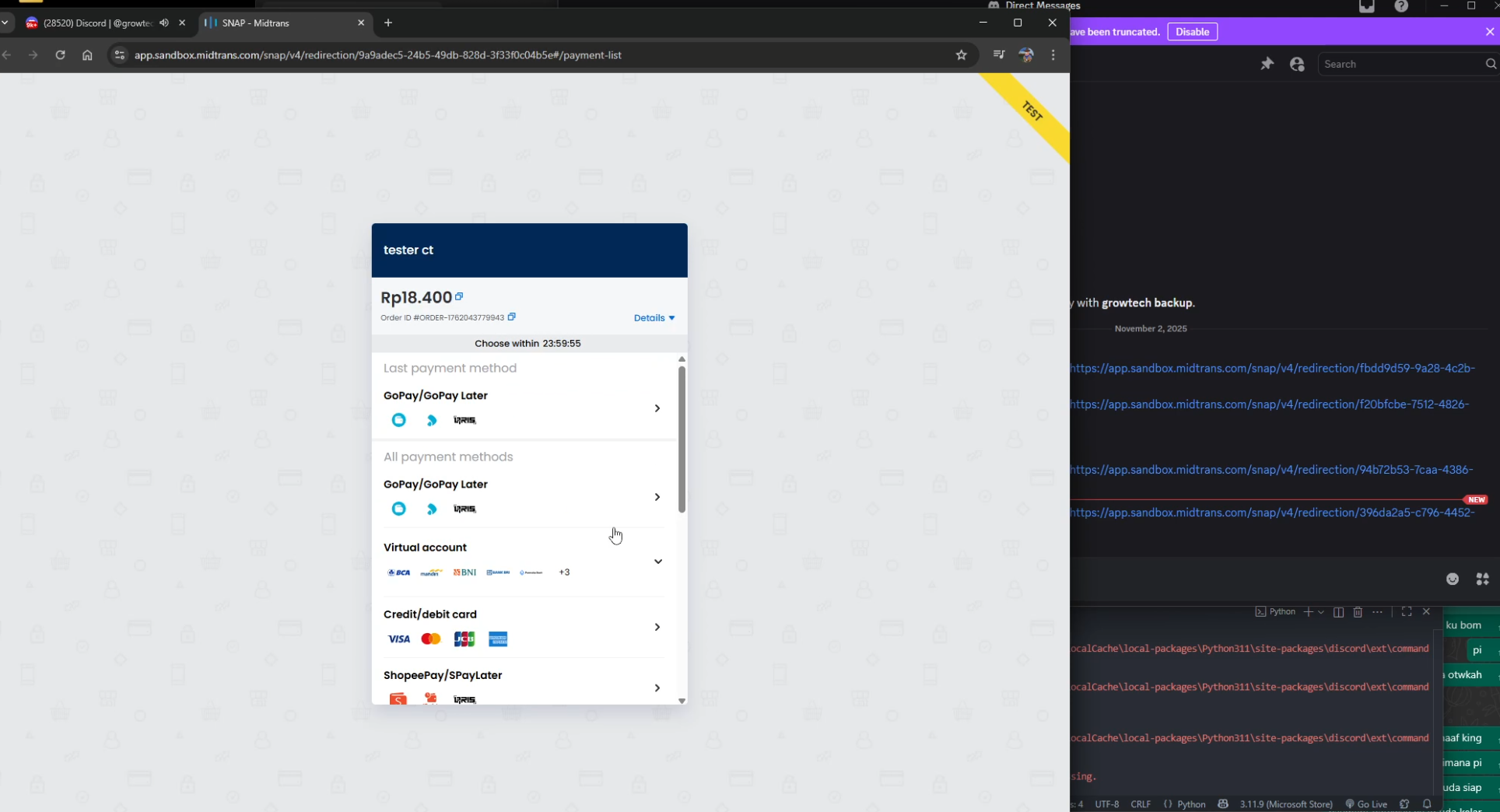Open ShopeePay/SPayLater payment option
This screenshot has width=1500, height=812.
tap(524, 687)
